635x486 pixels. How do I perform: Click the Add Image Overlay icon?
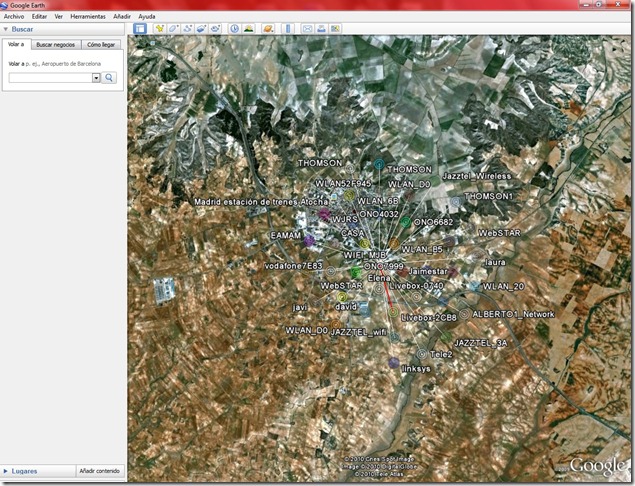coord(201,29)
